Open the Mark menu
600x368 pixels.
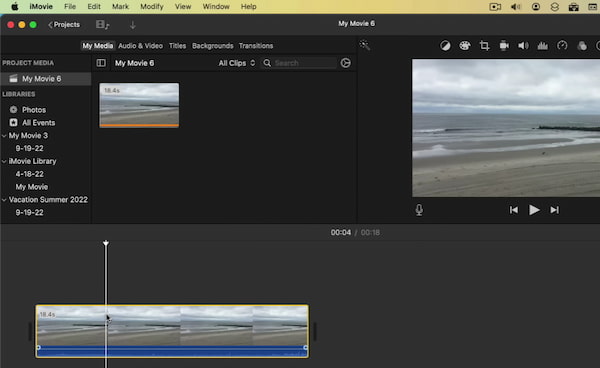tap(120, 7)
